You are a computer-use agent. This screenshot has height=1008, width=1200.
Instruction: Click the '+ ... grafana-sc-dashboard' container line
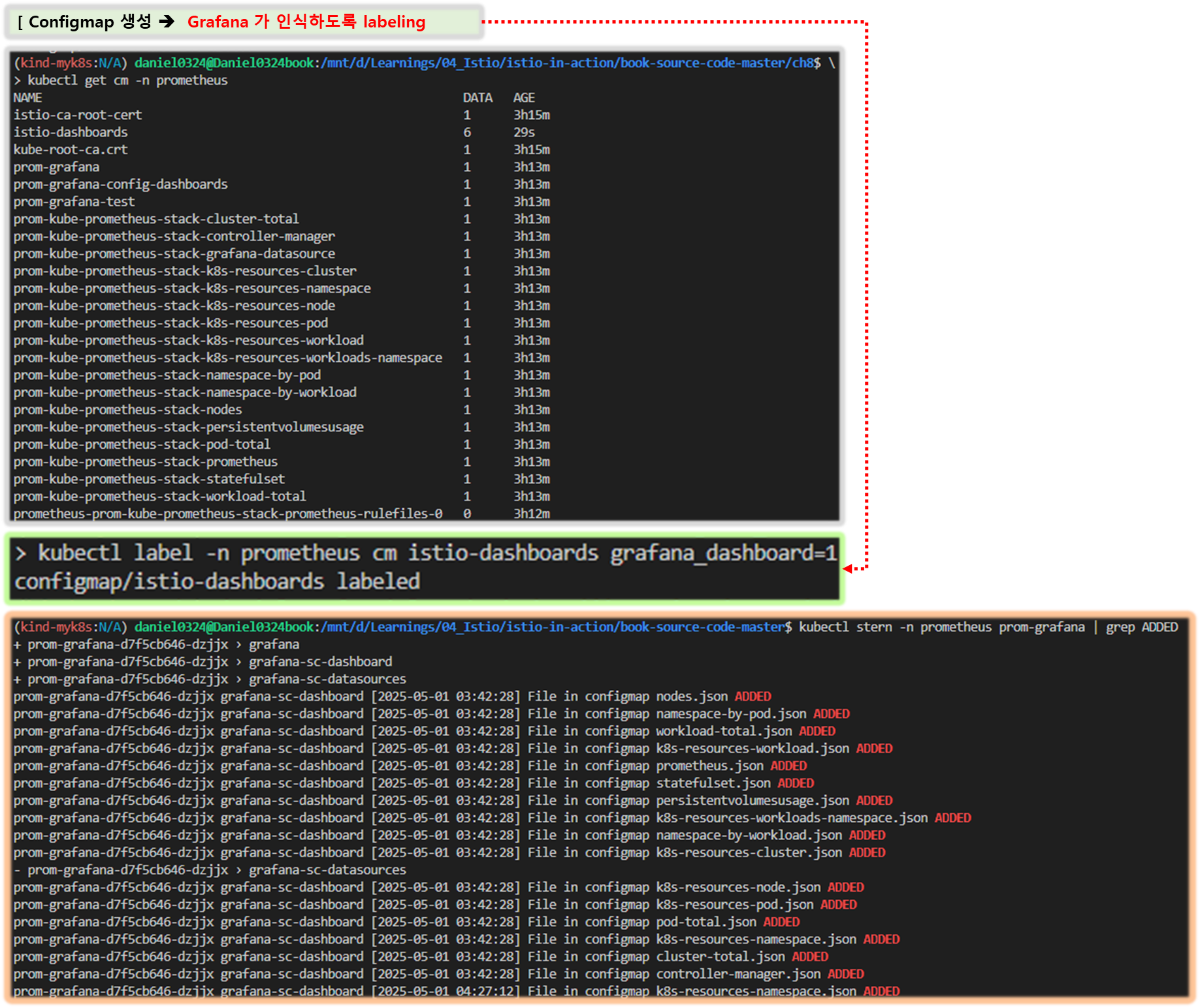203,662
